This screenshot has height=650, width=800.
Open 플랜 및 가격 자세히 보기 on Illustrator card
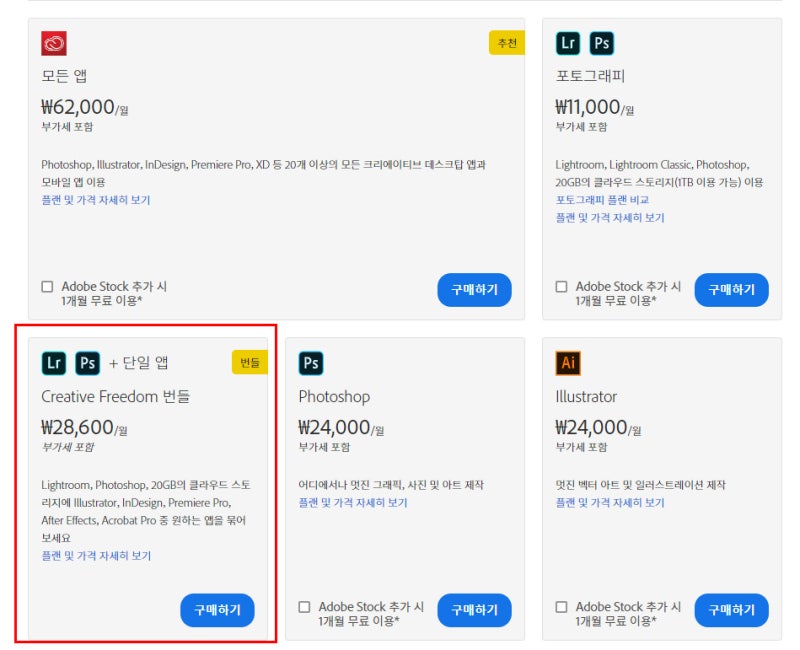[610, 503]
